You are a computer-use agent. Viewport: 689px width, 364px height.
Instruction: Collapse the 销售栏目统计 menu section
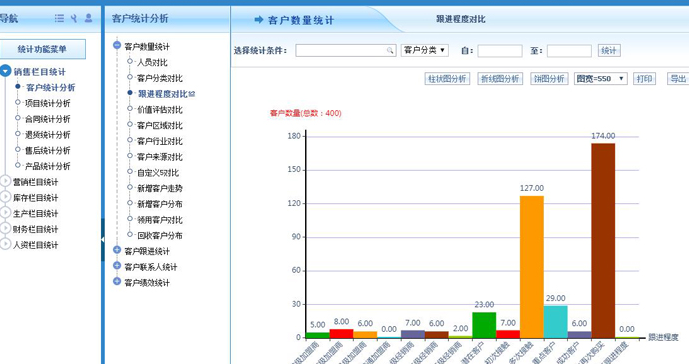point(5,71)
